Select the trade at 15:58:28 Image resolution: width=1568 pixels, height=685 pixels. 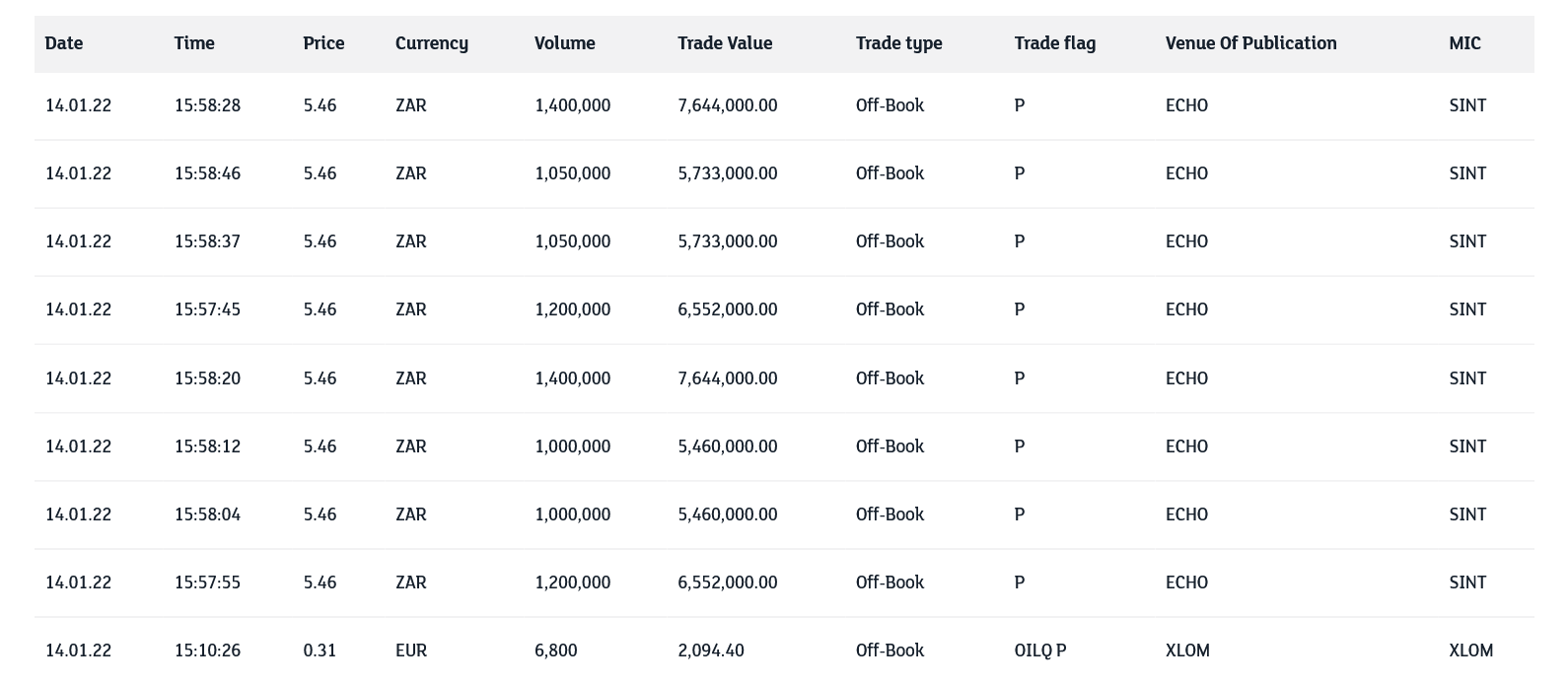pos(207,105)
